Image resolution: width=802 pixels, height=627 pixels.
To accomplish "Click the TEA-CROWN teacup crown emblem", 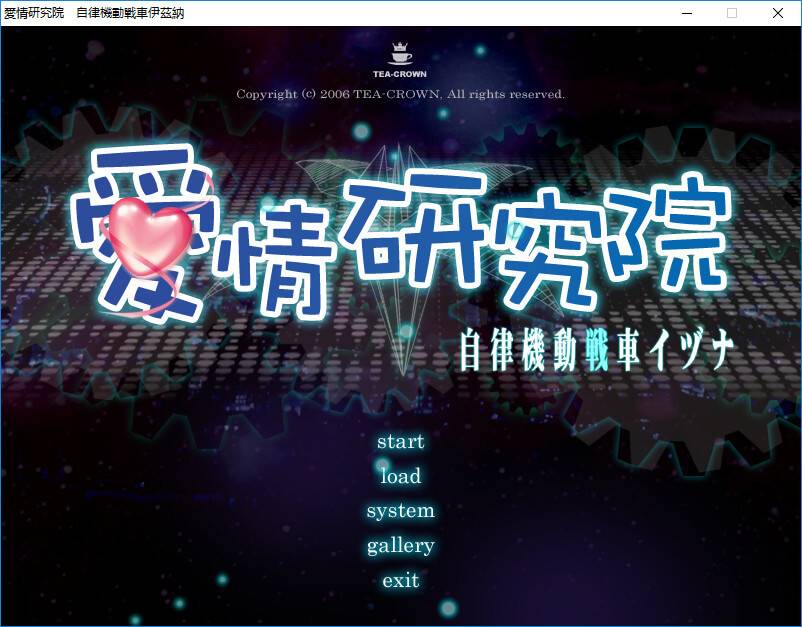I will coord(400,53).
